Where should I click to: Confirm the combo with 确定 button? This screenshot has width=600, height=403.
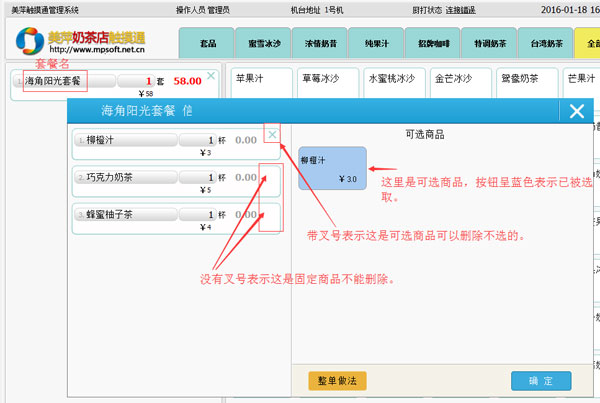tap(541, 381)
